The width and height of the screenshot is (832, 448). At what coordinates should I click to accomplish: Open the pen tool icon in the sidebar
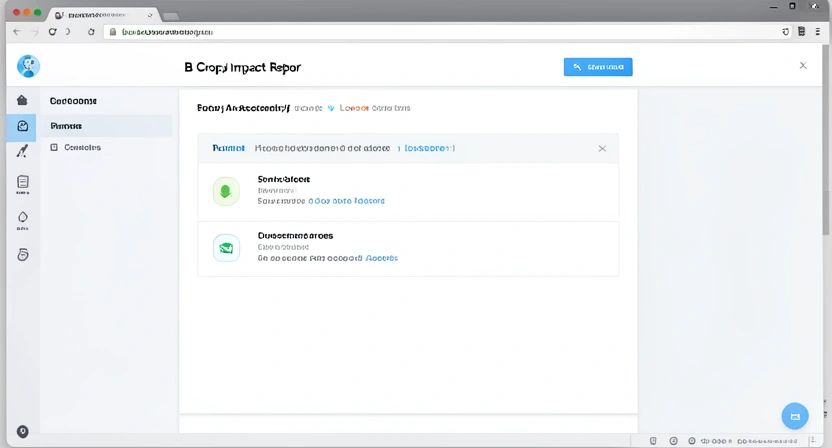[x=22, y=151]
